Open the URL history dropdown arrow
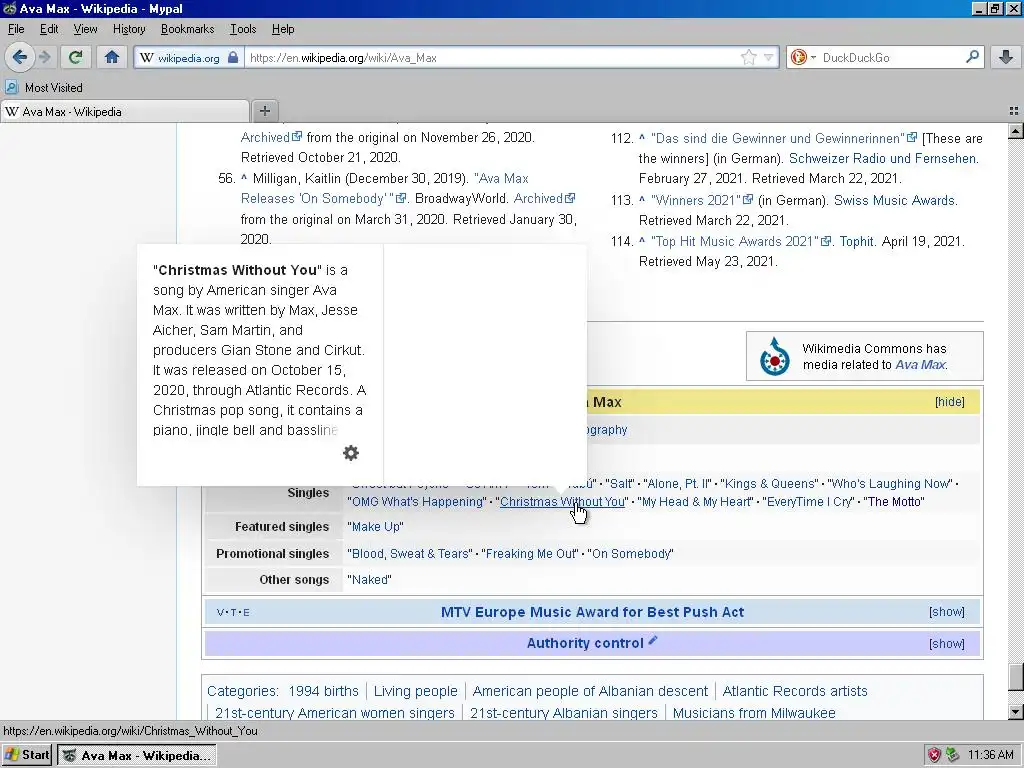 click(769, 57)
